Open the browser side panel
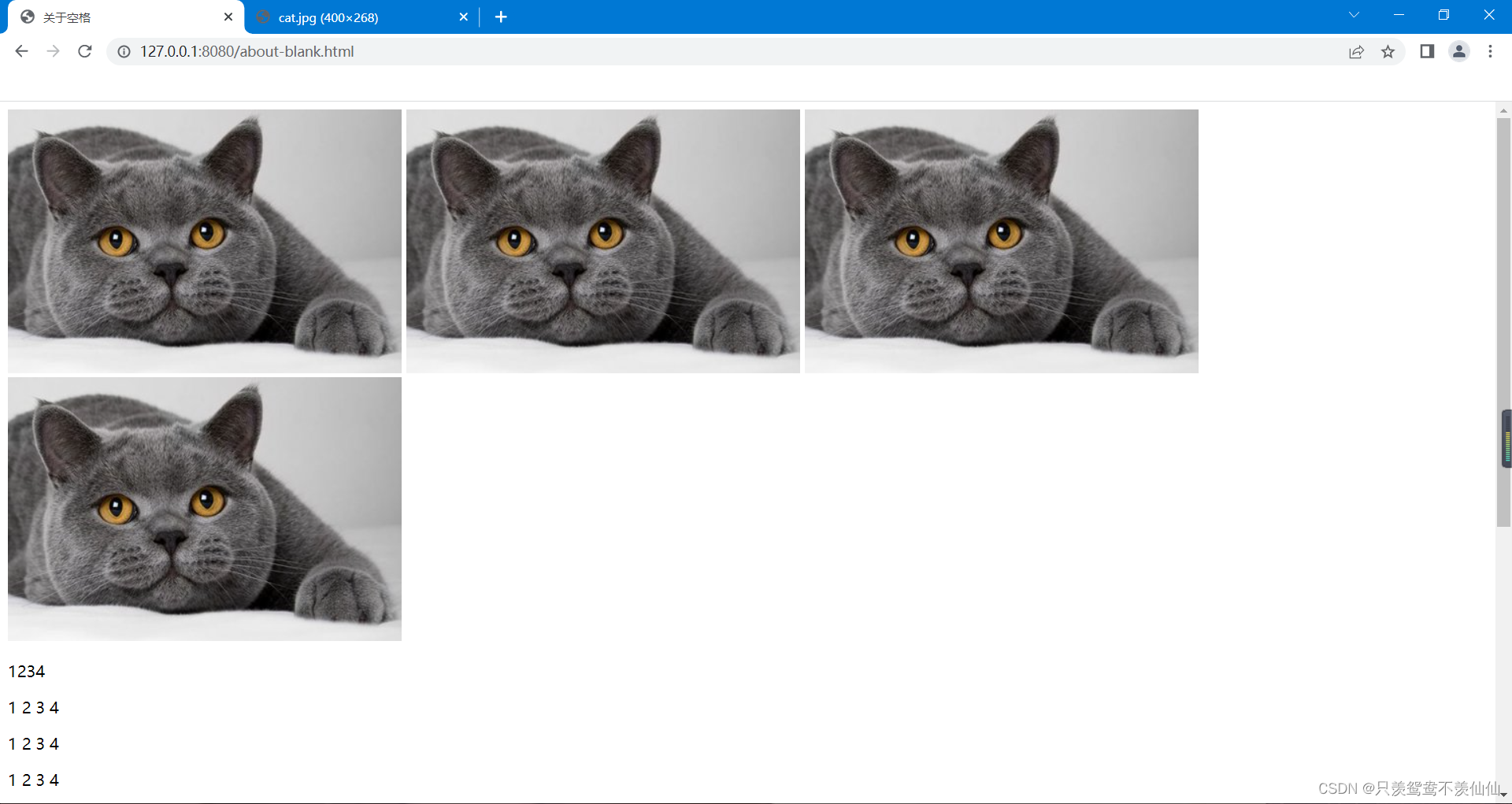This screenshot has height=804, width=1512. pyautogui.click(x=1427, y=51)
